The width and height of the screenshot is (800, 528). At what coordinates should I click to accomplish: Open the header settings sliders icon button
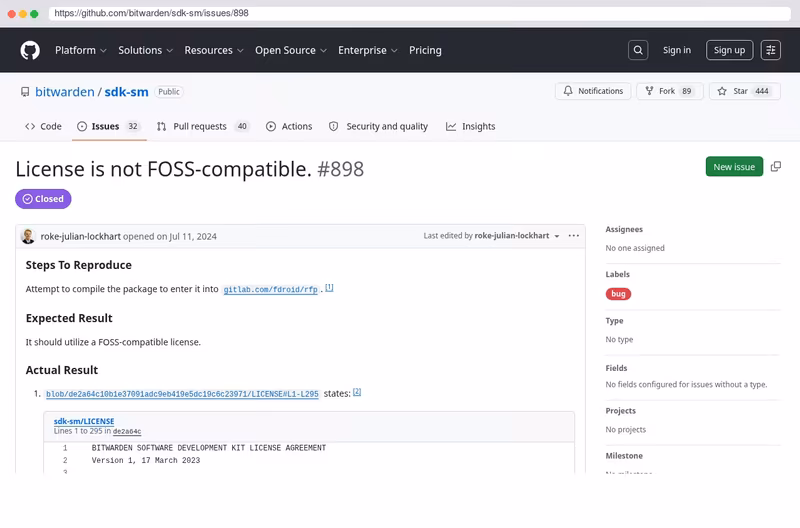pos(770,50)
